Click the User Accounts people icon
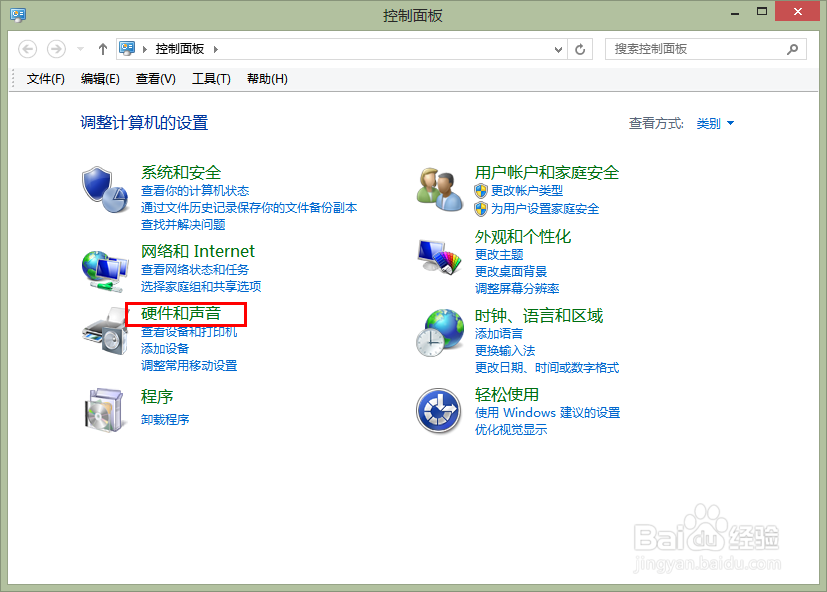Screen dimensions: 827x592 pos(440,189)
